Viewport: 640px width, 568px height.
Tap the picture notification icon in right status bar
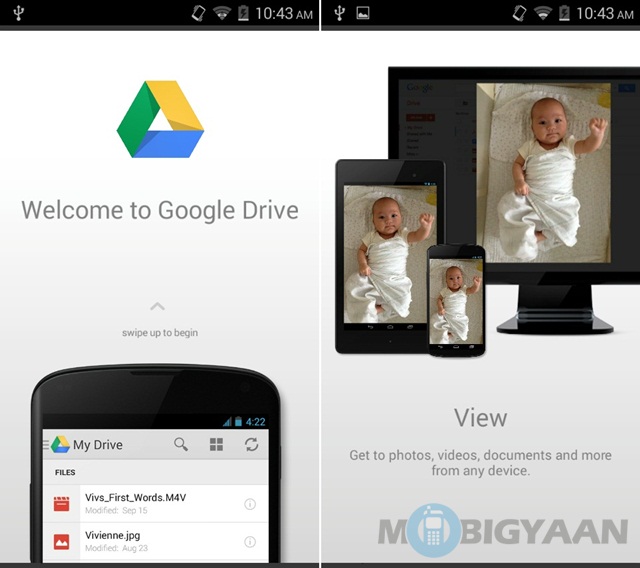coord(363,13)
